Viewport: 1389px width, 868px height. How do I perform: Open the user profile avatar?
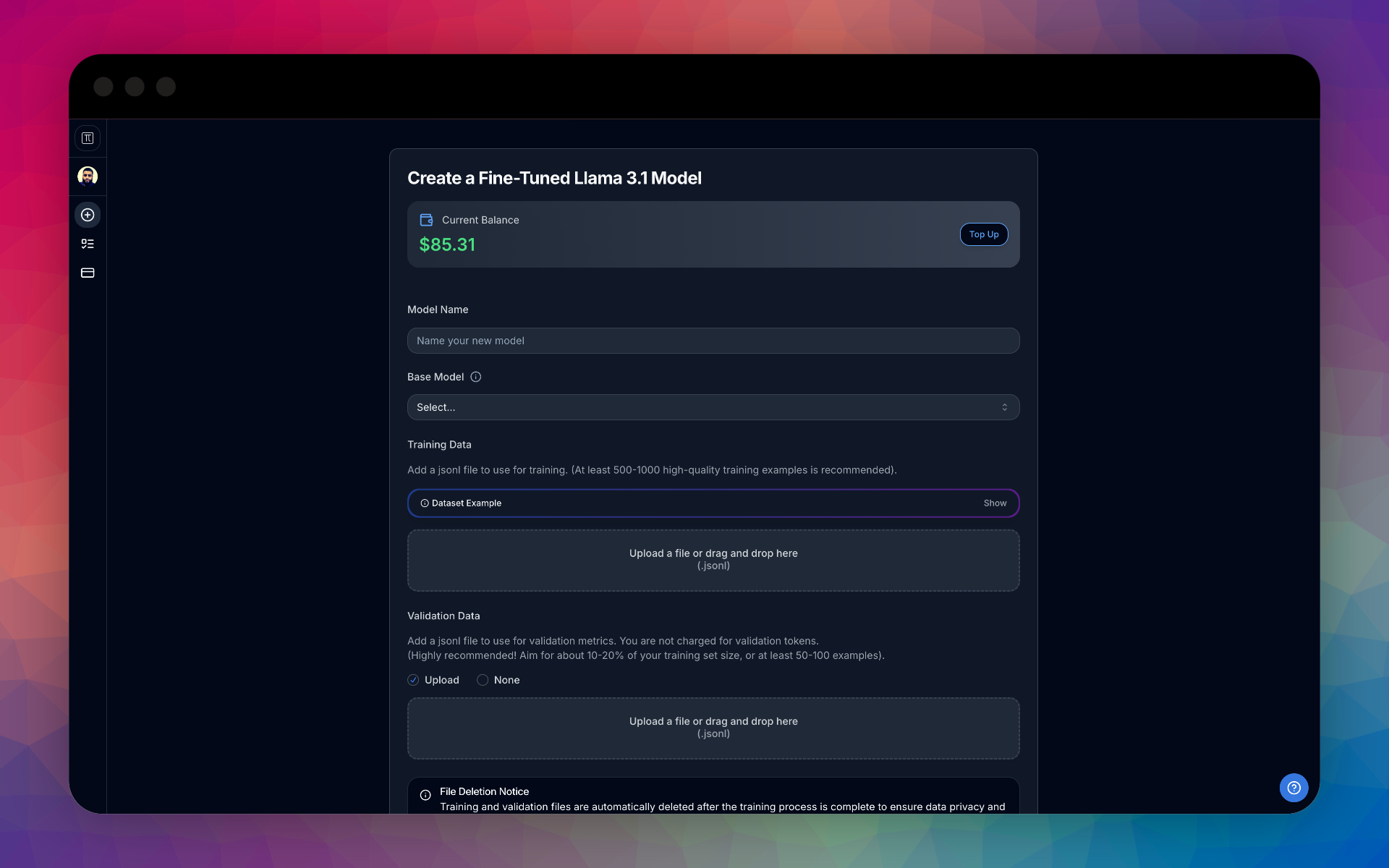click(88, 176)
